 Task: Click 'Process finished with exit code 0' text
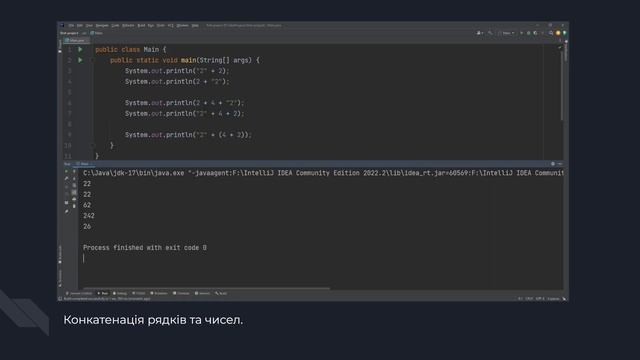pyautogui.click(x=144, y=247)
